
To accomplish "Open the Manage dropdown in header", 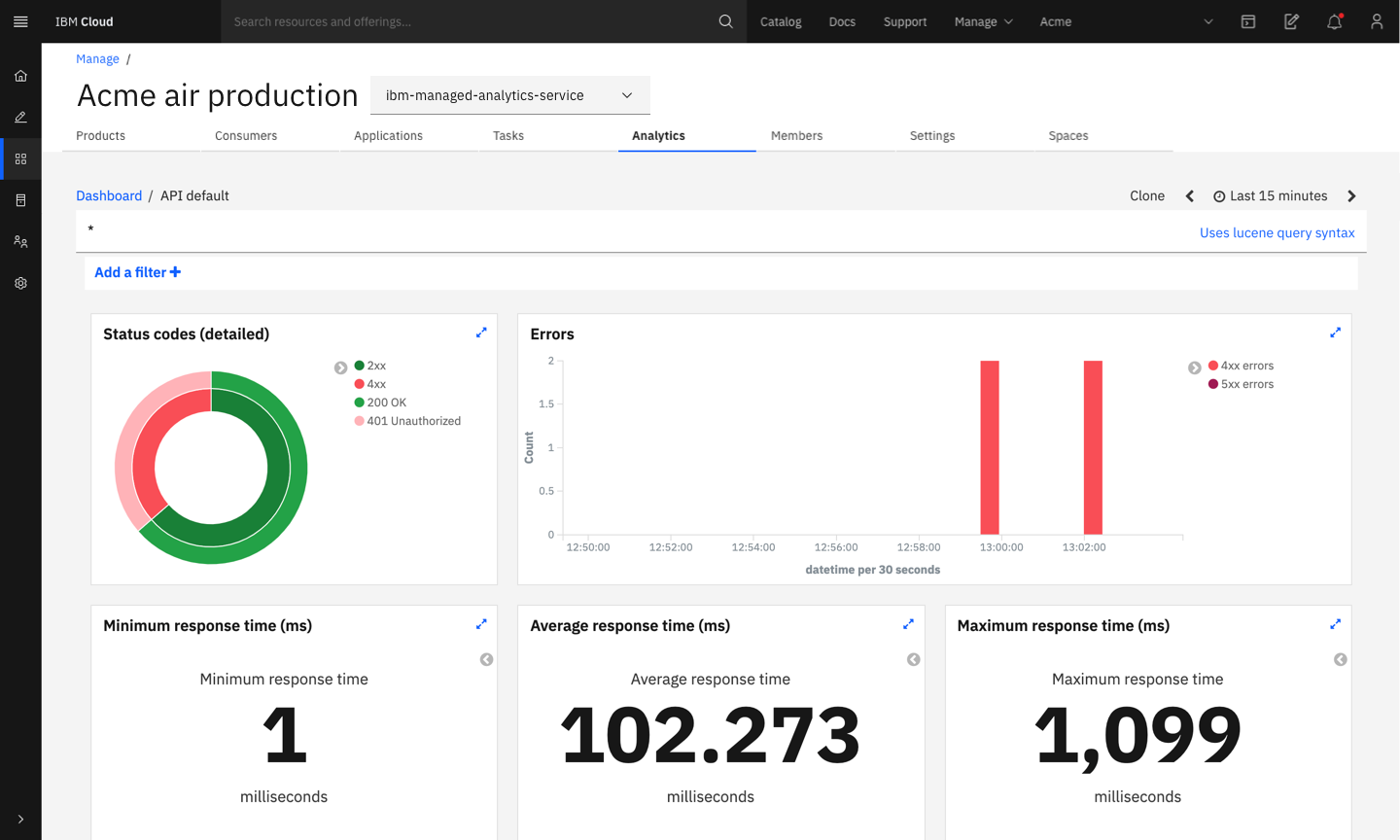I will [983, 21].
